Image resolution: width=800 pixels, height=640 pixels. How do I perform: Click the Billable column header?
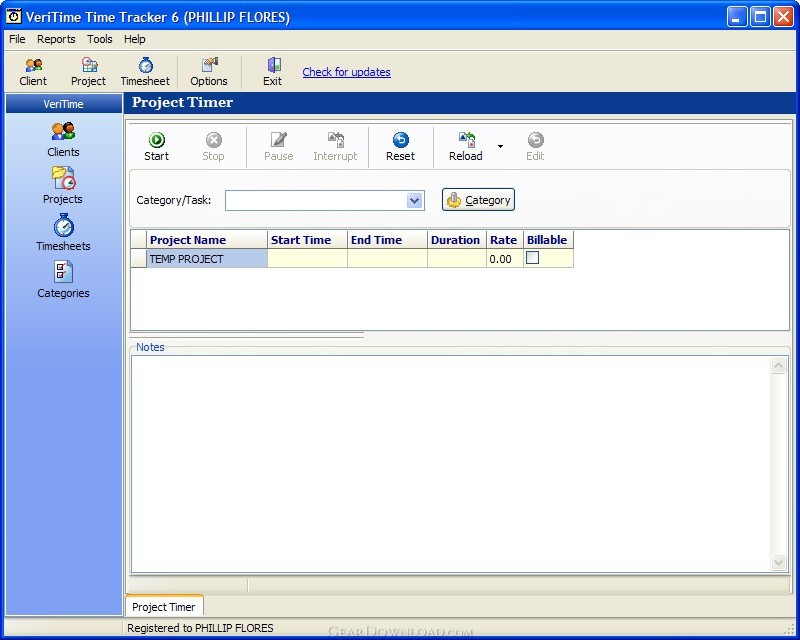coord(548,240)
